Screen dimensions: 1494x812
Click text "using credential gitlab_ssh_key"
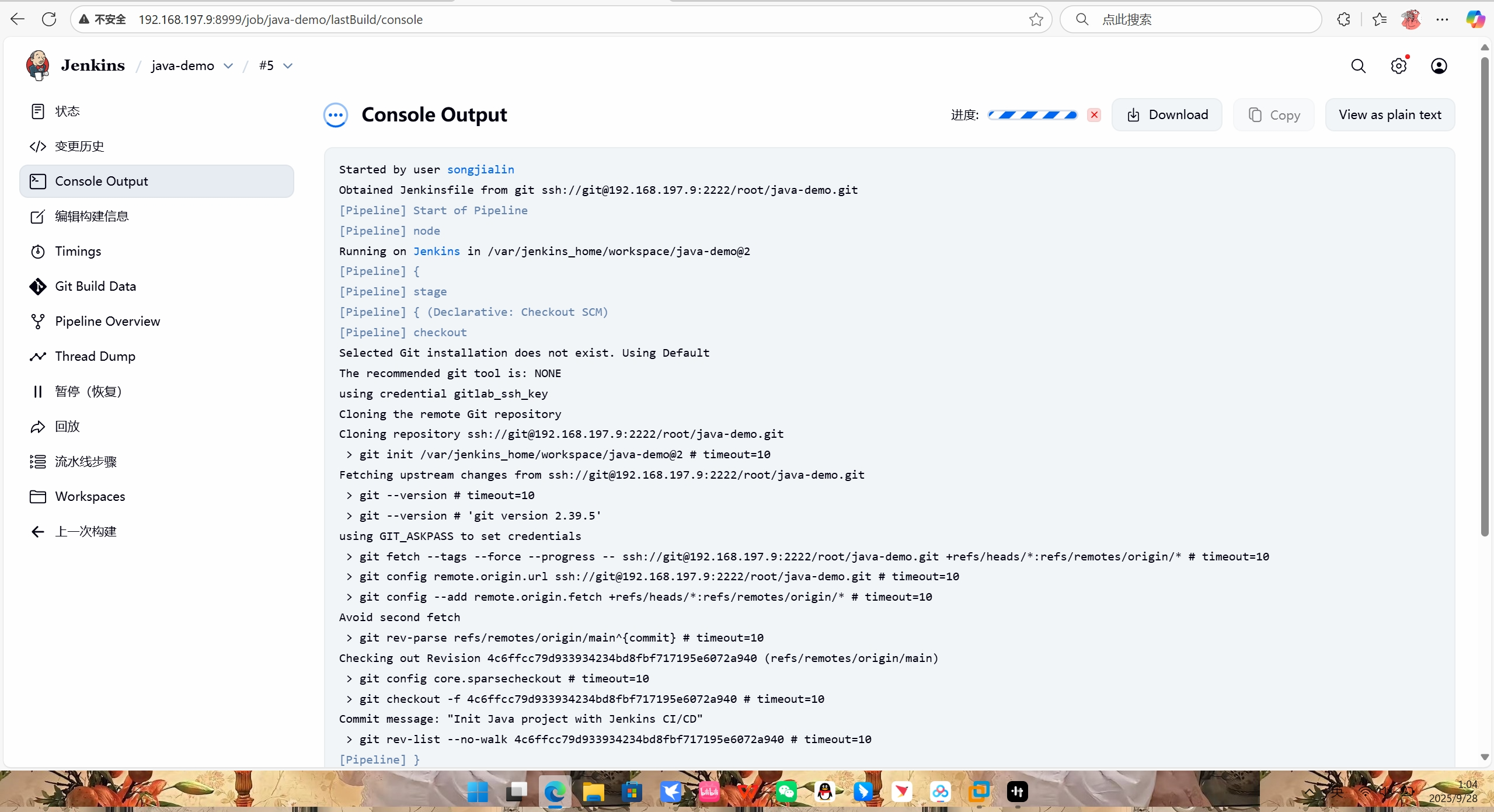point(443,393)
